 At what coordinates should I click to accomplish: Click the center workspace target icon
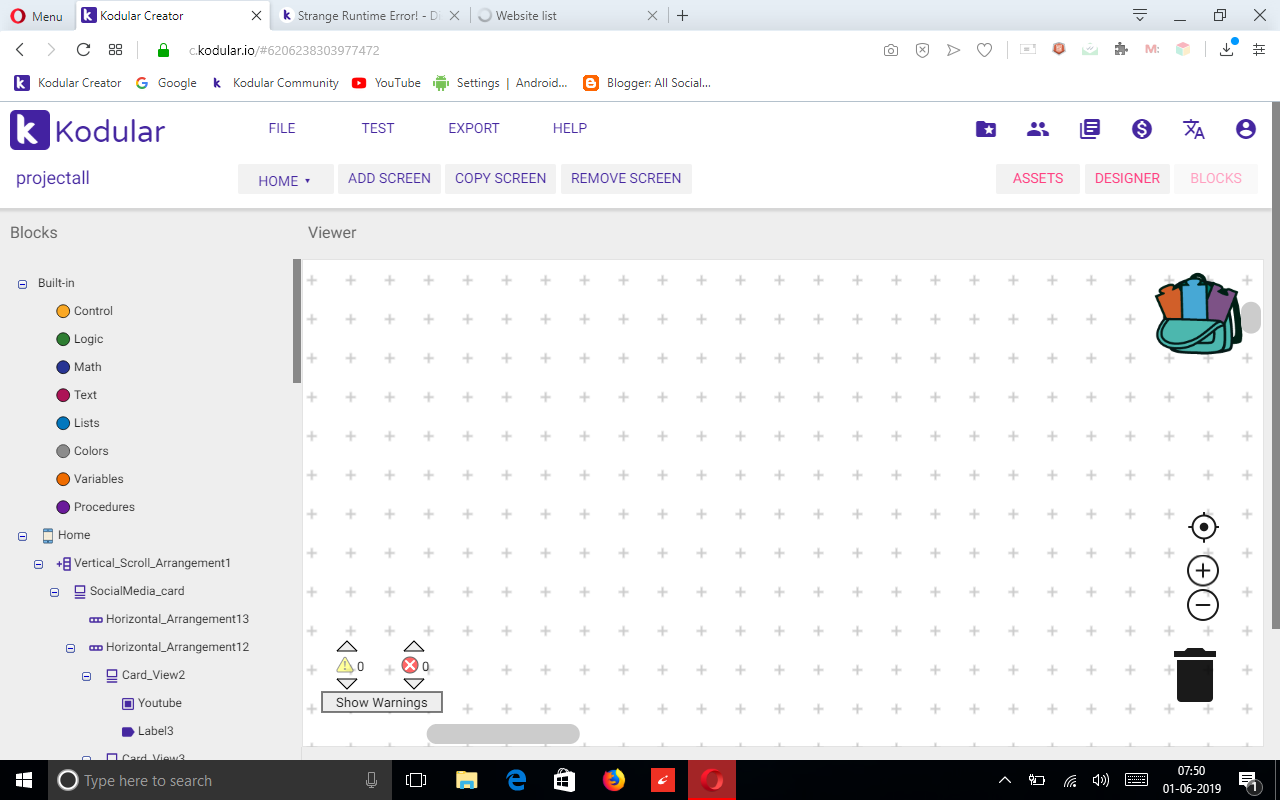pyautogui.click(x=1203, y=527)
